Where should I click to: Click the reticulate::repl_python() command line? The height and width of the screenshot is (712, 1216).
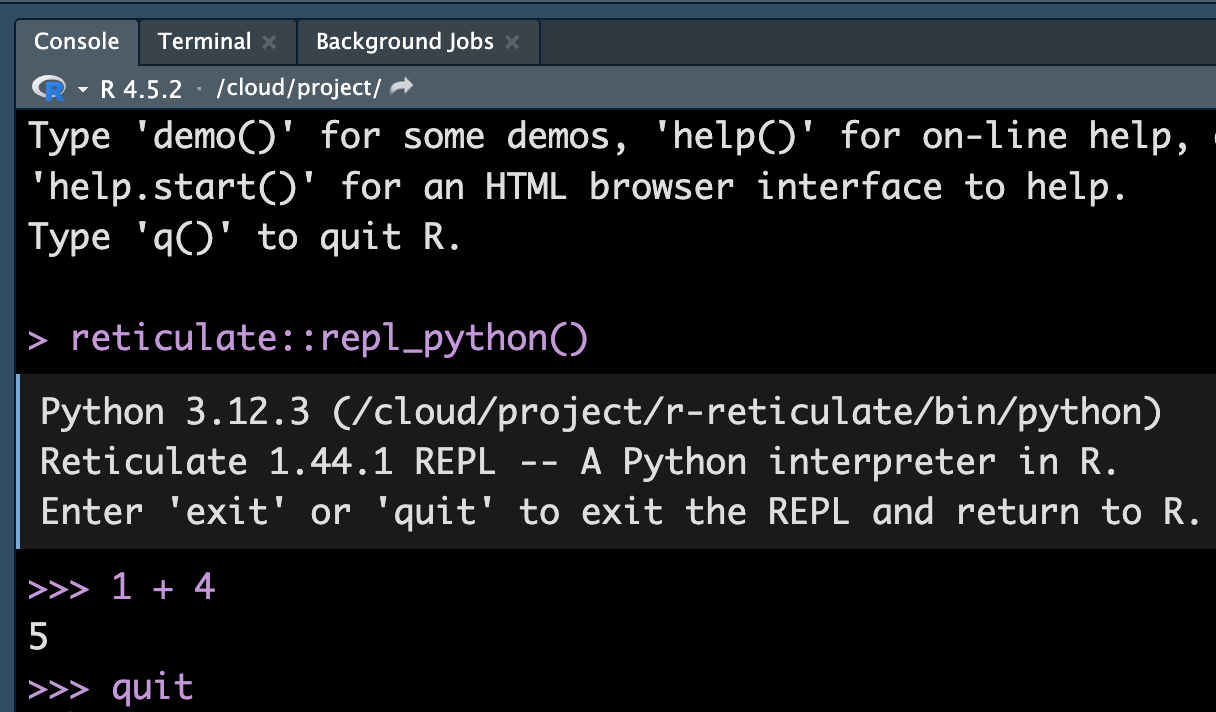pos(329,339)
